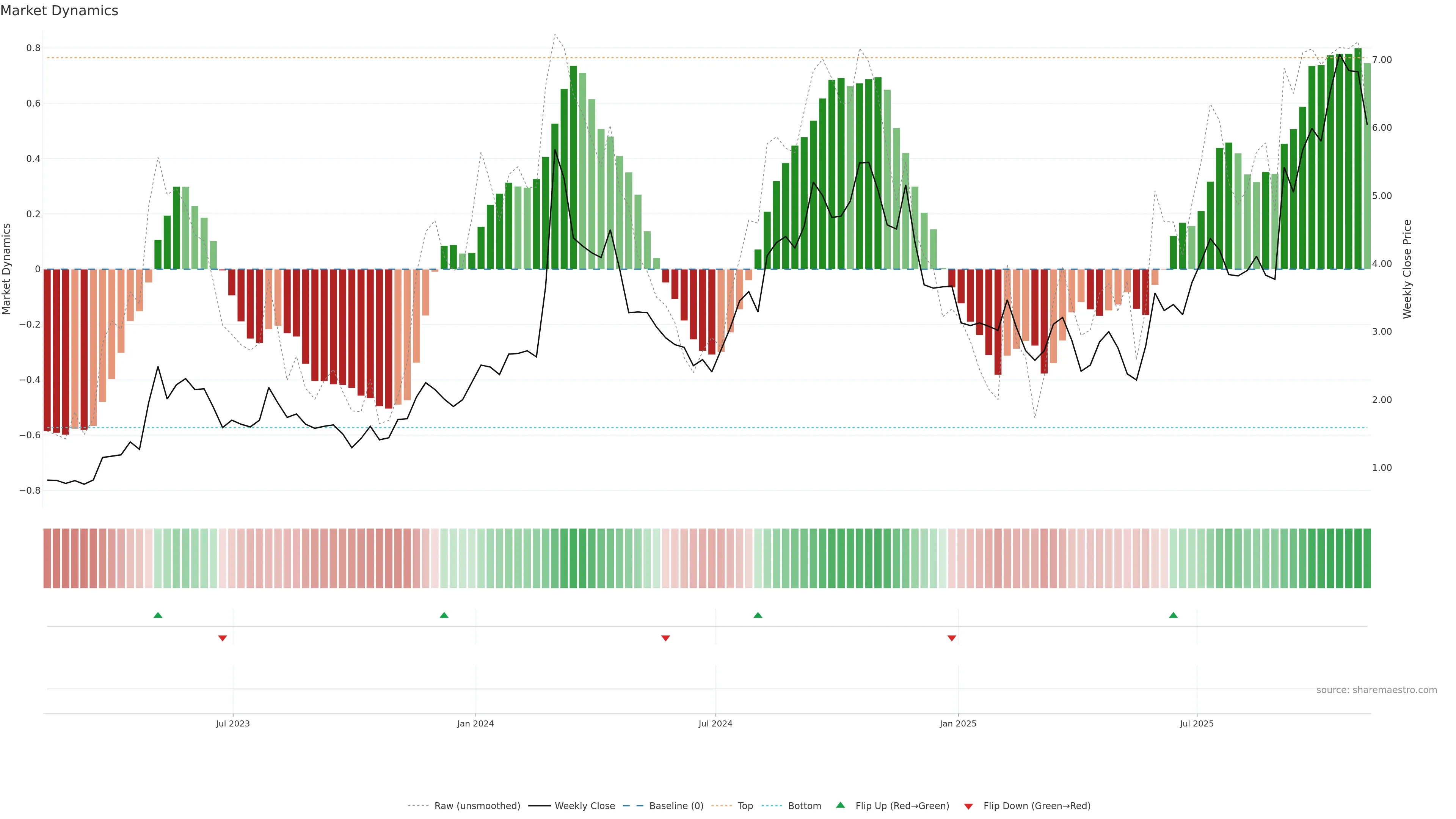This screenshot has width=1456, height=819.
Task: Click the flip-up triangle just before Jan 2024
Action: 444,615
